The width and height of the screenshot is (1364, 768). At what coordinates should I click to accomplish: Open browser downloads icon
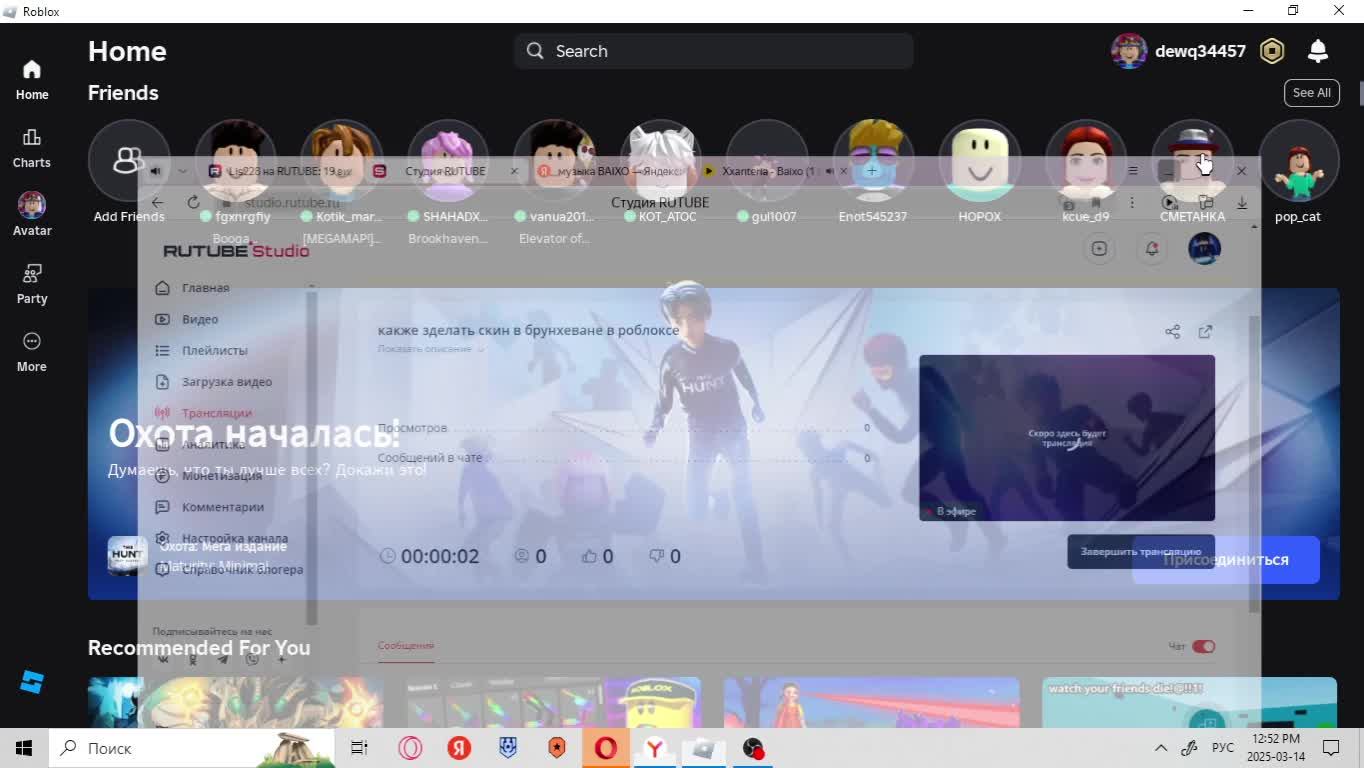[1242, 202]
